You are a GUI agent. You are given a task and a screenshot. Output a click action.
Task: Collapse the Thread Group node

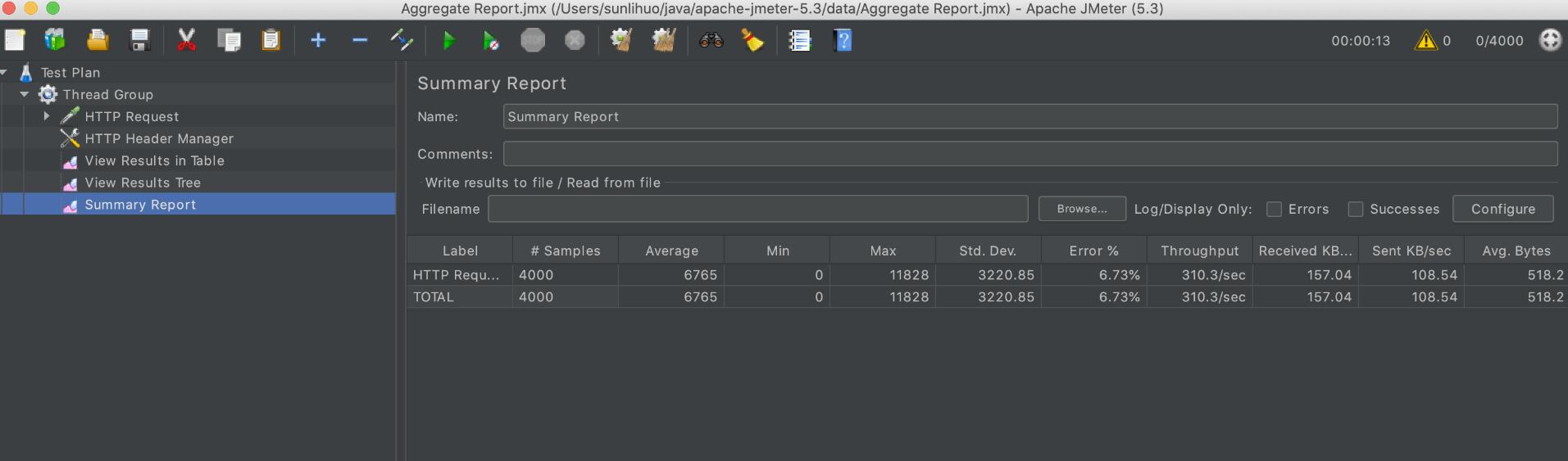coord(25,95)
